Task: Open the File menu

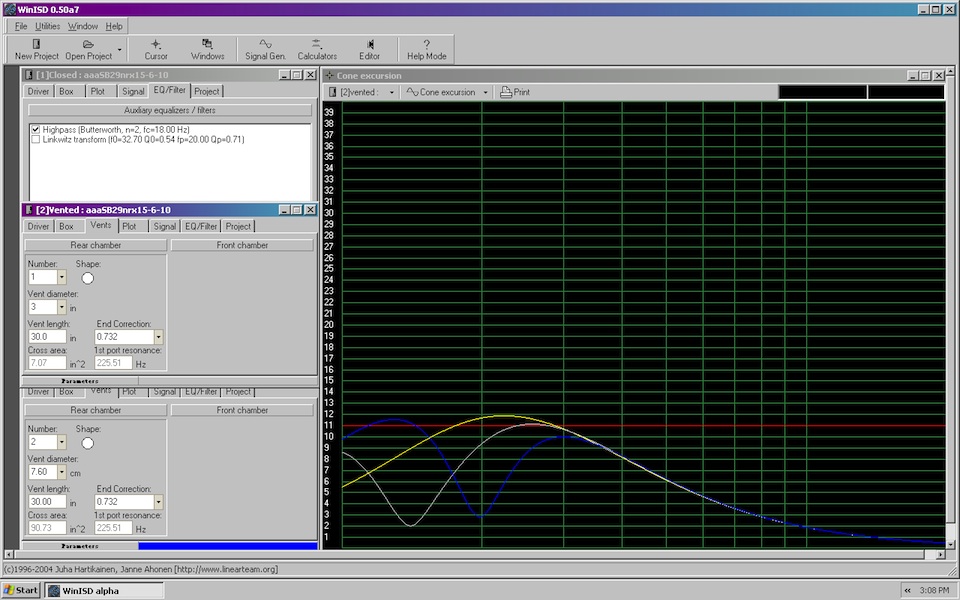Action: (x=21, y=26)
